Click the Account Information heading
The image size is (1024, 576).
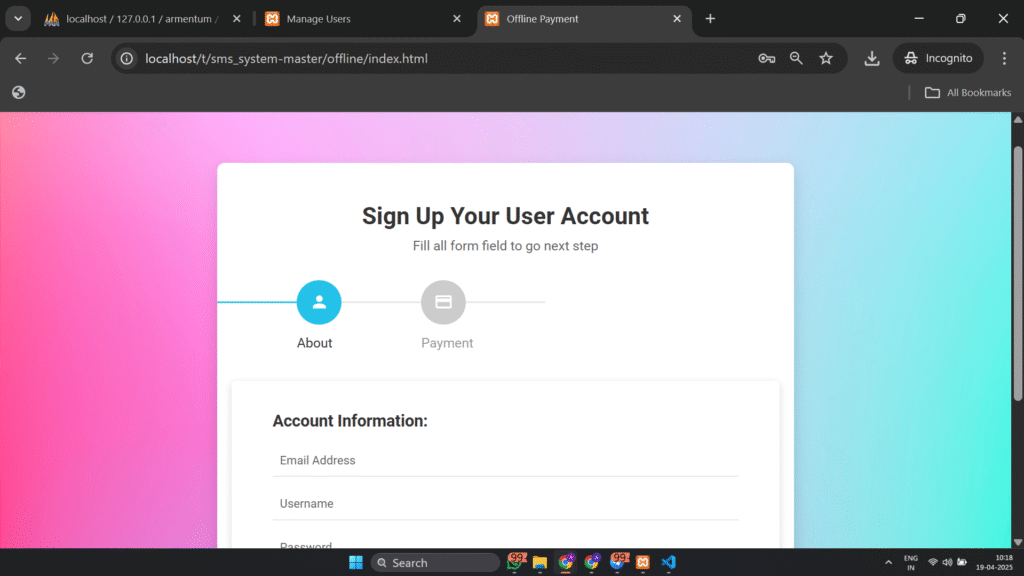350,421
